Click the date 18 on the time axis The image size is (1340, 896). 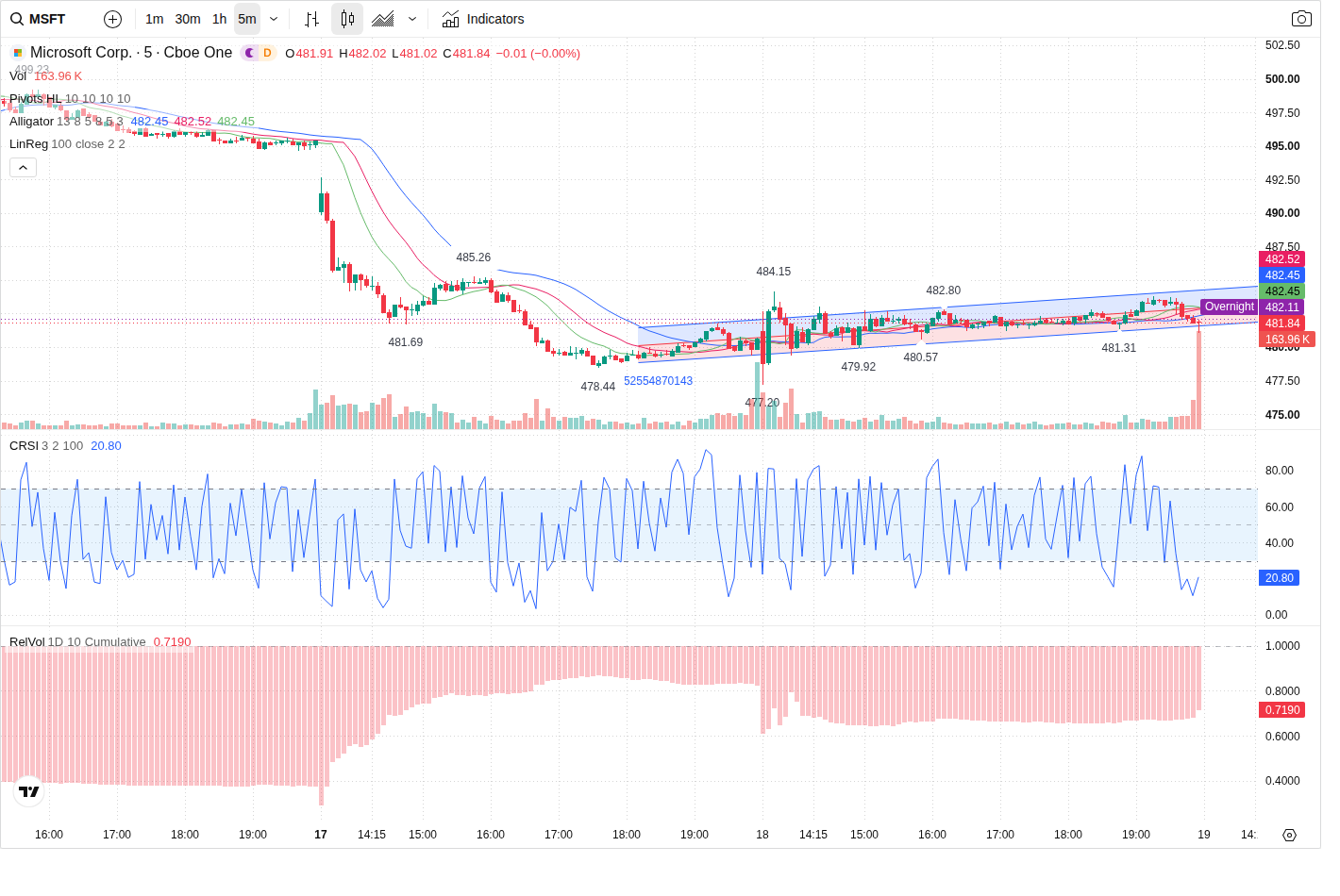[x=762, y=835]
